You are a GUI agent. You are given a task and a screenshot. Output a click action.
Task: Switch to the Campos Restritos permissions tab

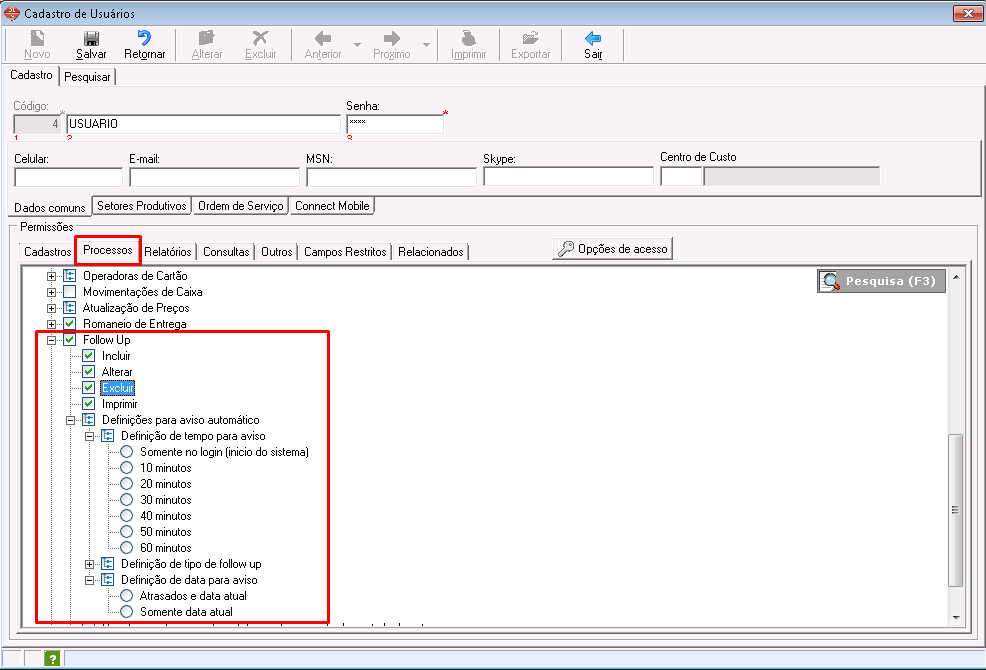tap(345, 252)
